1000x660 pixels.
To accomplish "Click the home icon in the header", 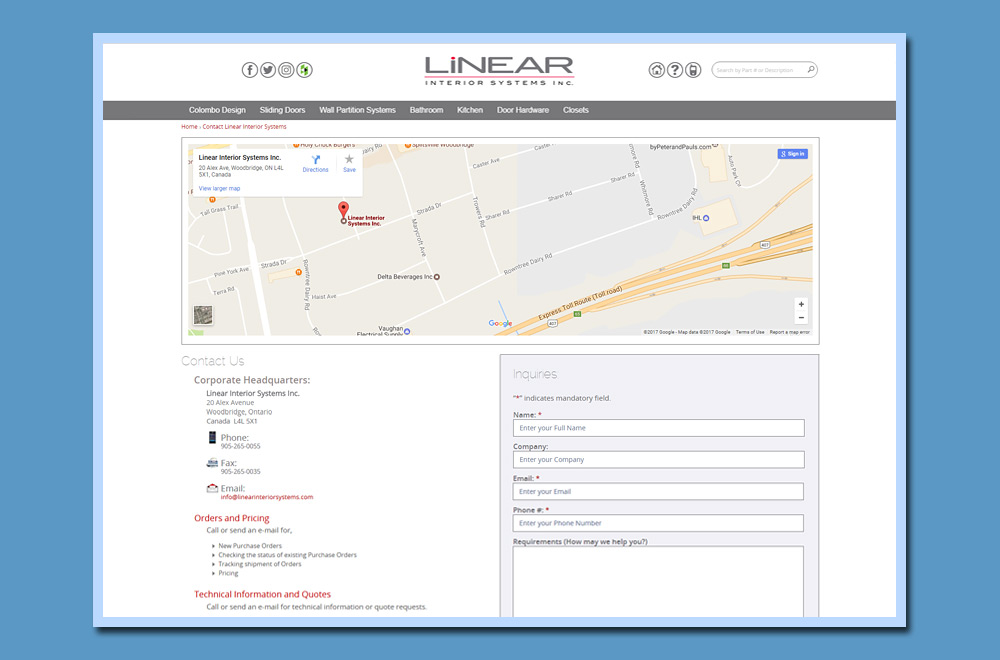I will 656,70.
